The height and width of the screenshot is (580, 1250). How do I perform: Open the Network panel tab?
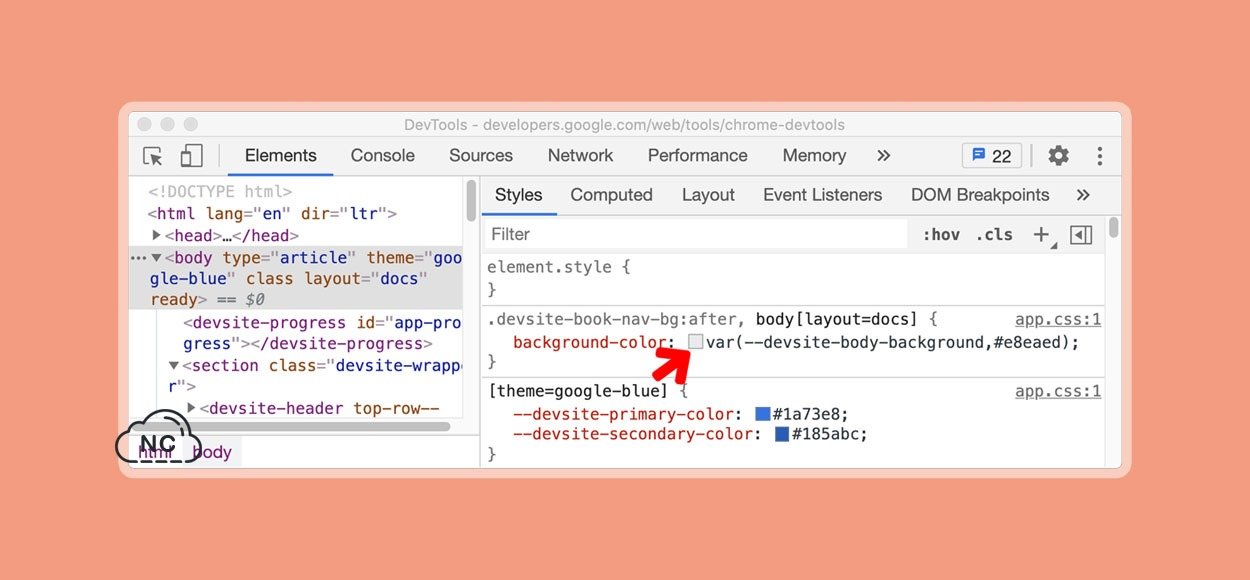click(x=580, y=156)
